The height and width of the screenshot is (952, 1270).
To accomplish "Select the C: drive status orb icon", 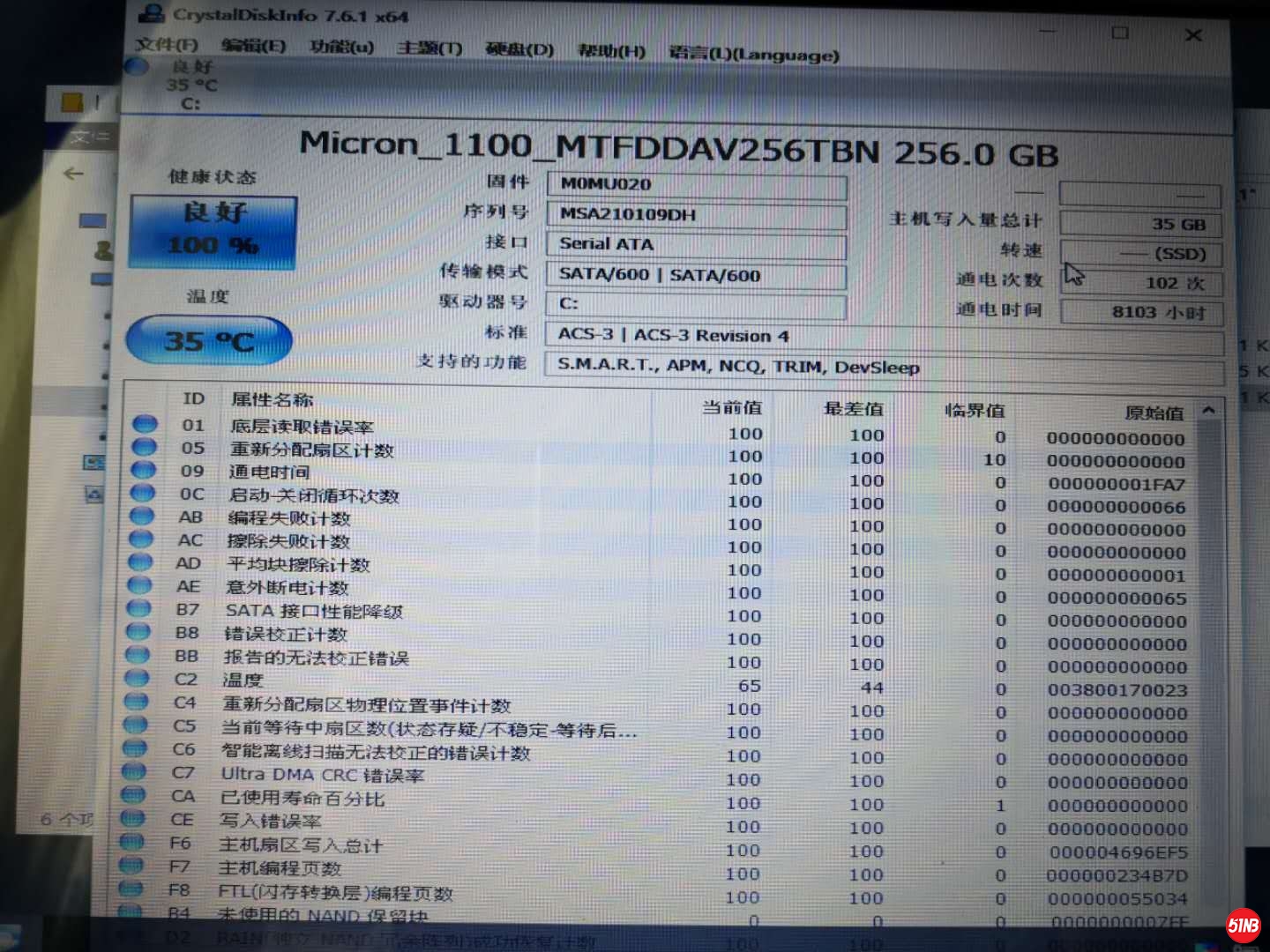I will pyautogui.click(x=137, y=66).
